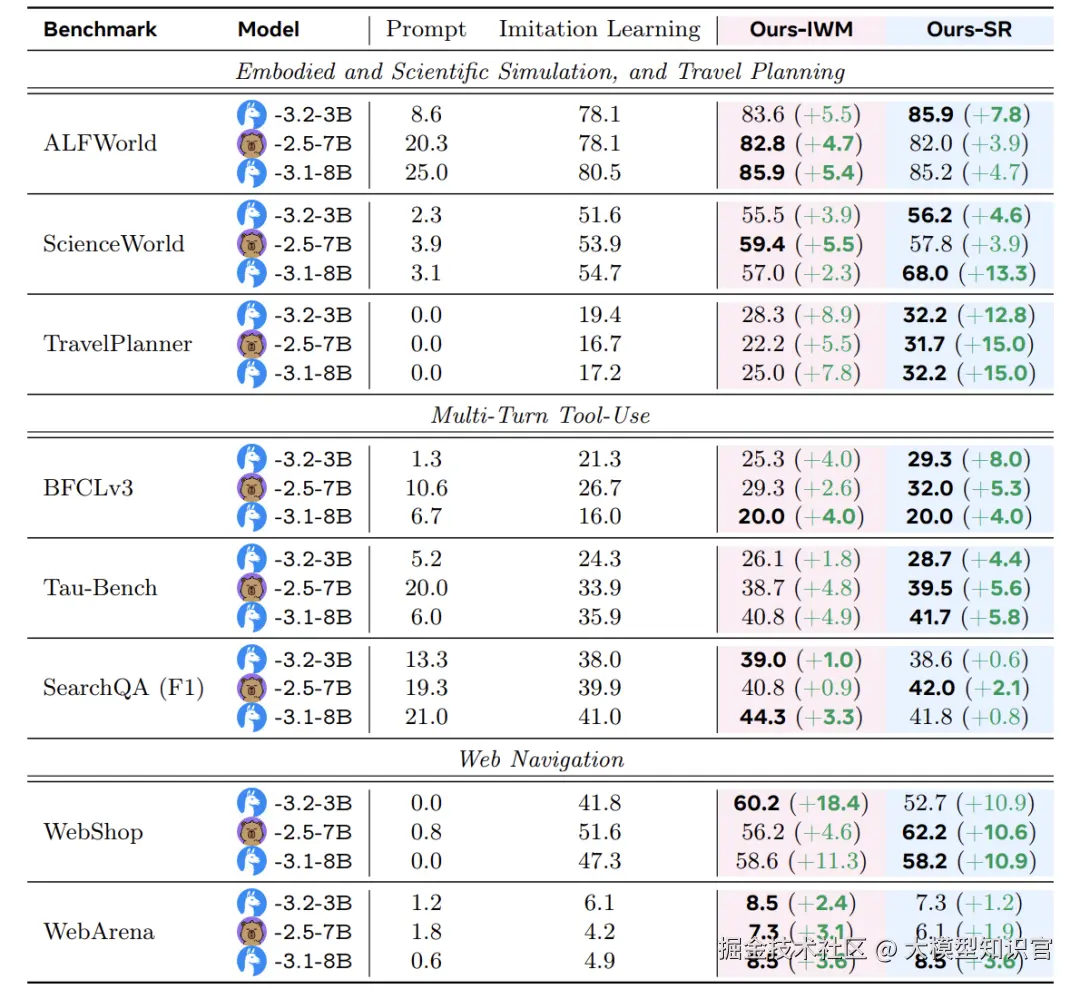Click the "8.5 (+2.4)" WebArena cell
This screenshot has height=989, width=1080.
point(801,903)
